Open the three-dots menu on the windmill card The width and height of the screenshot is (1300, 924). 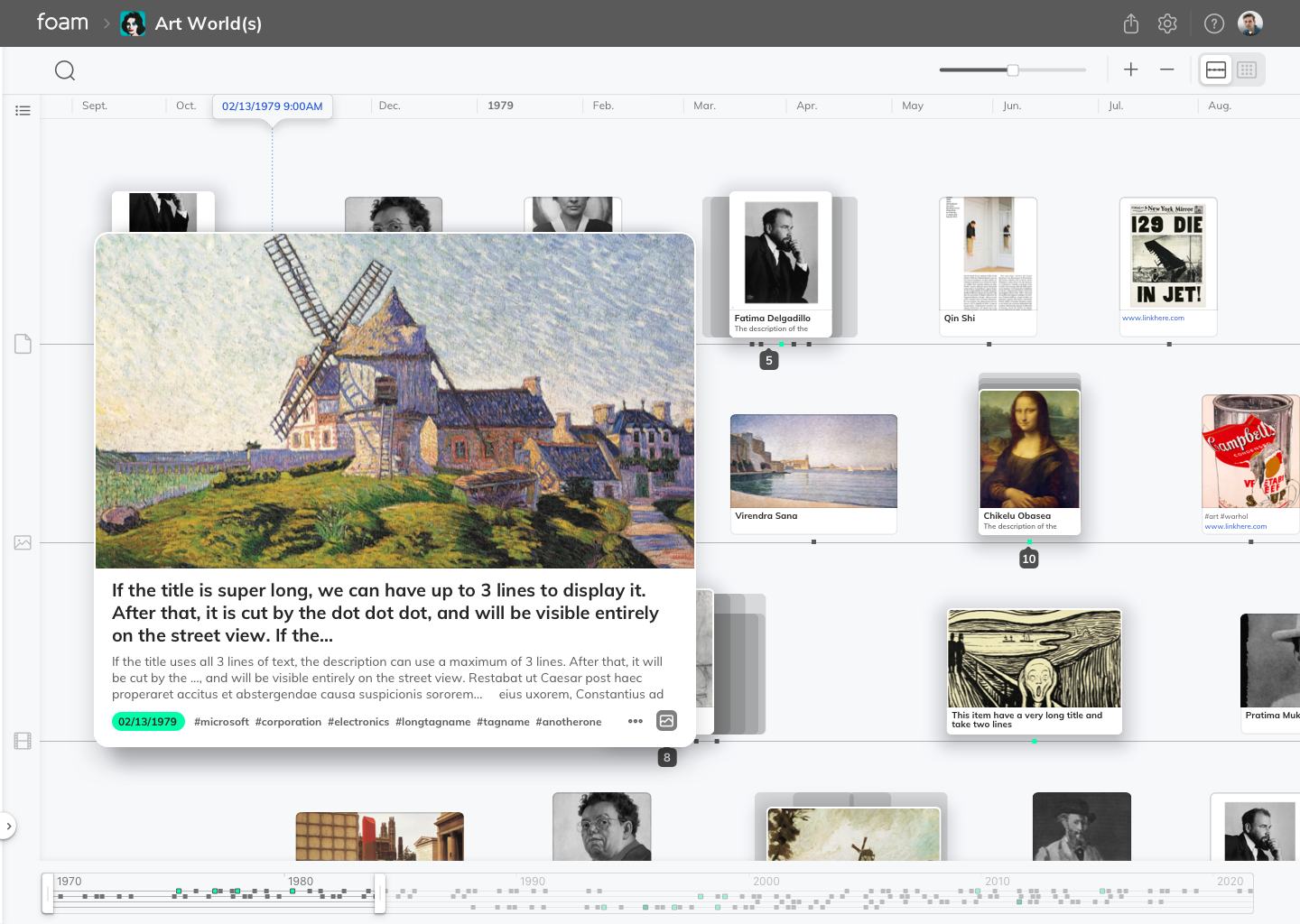coord(636,721)
